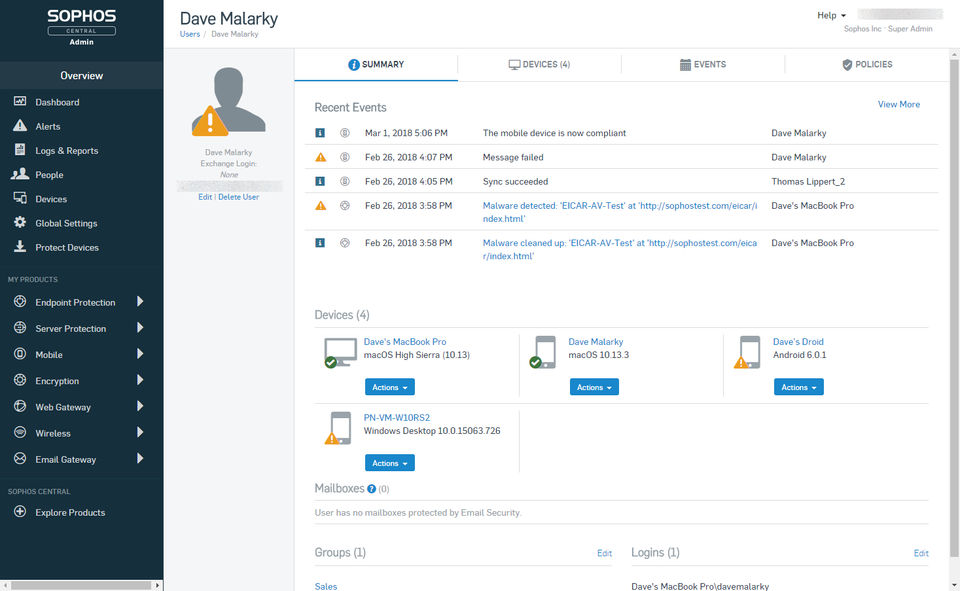
Task: Click Edit next to Groups (1)
Action: pyautogui.click(x=604, y=553)
